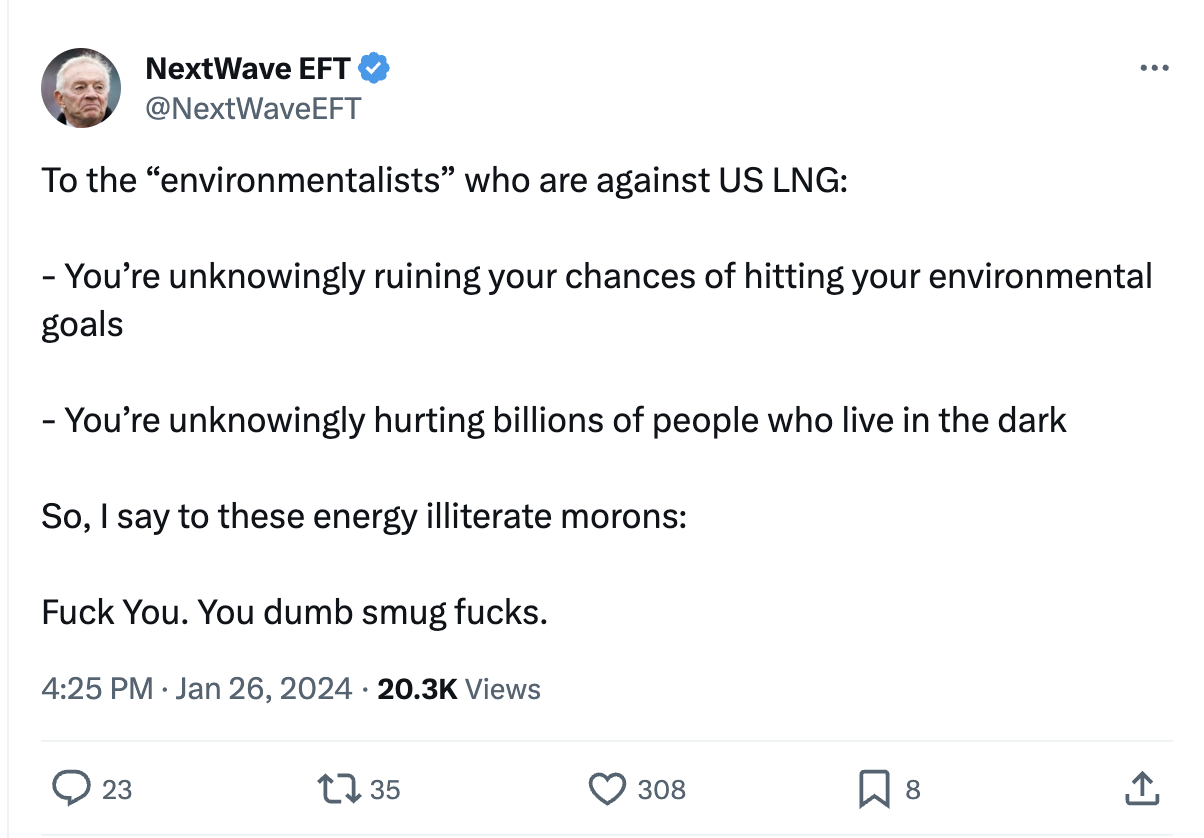1204x838 pixels.
Task: Click the like count 308
Action: point(662,790)
